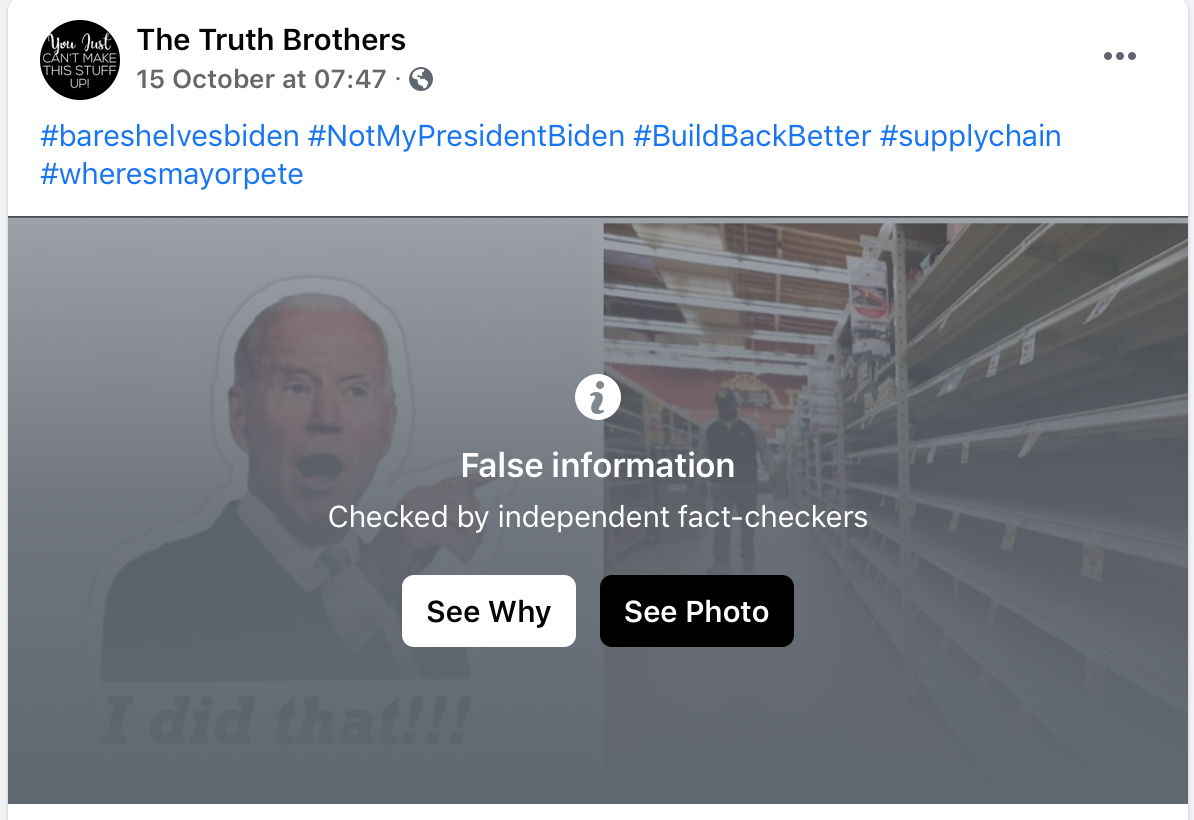Click the circled info icon above False information

coord(598,396)
